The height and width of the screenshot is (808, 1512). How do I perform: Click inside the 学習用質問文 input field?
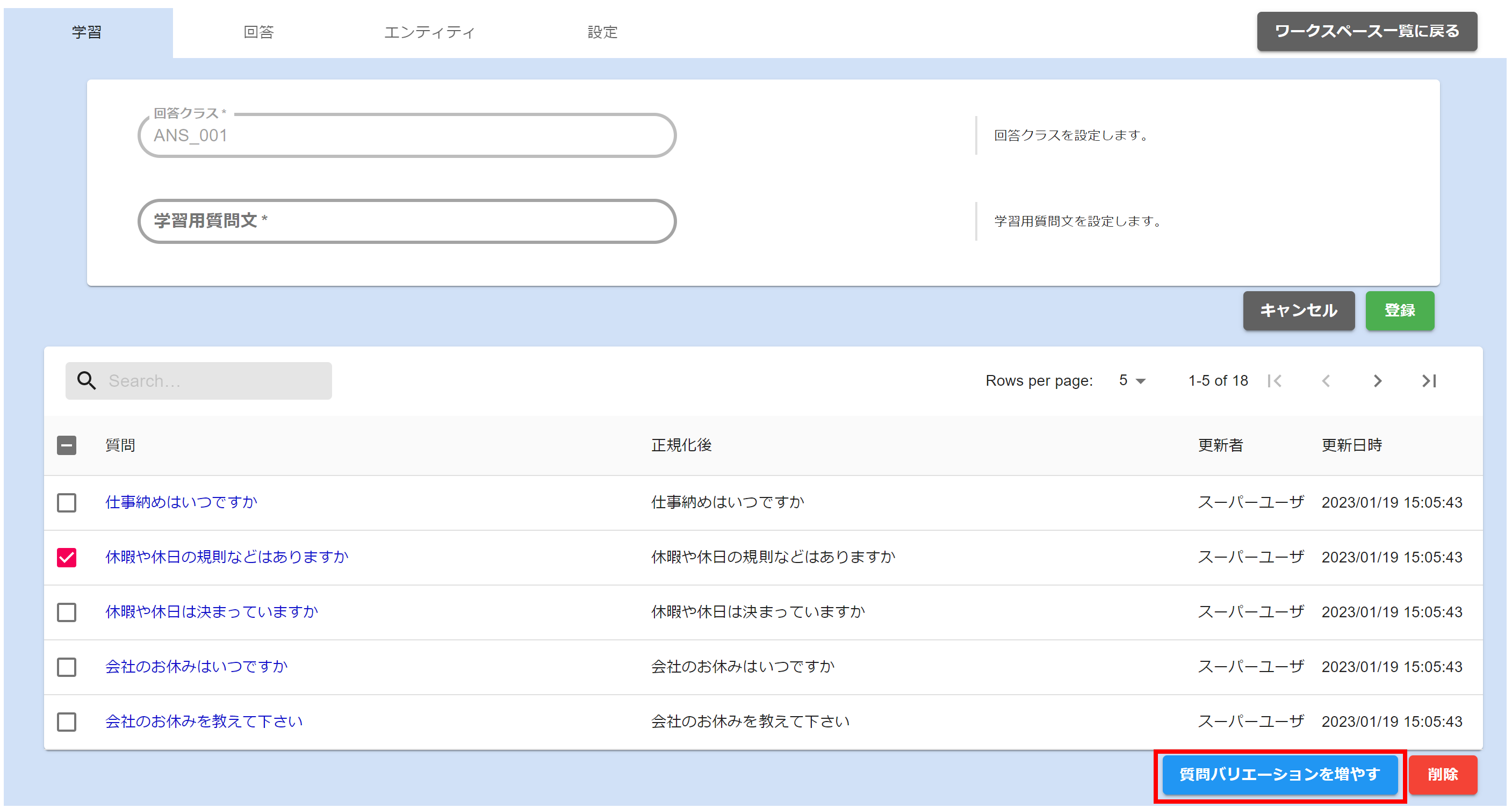[407, 222]
